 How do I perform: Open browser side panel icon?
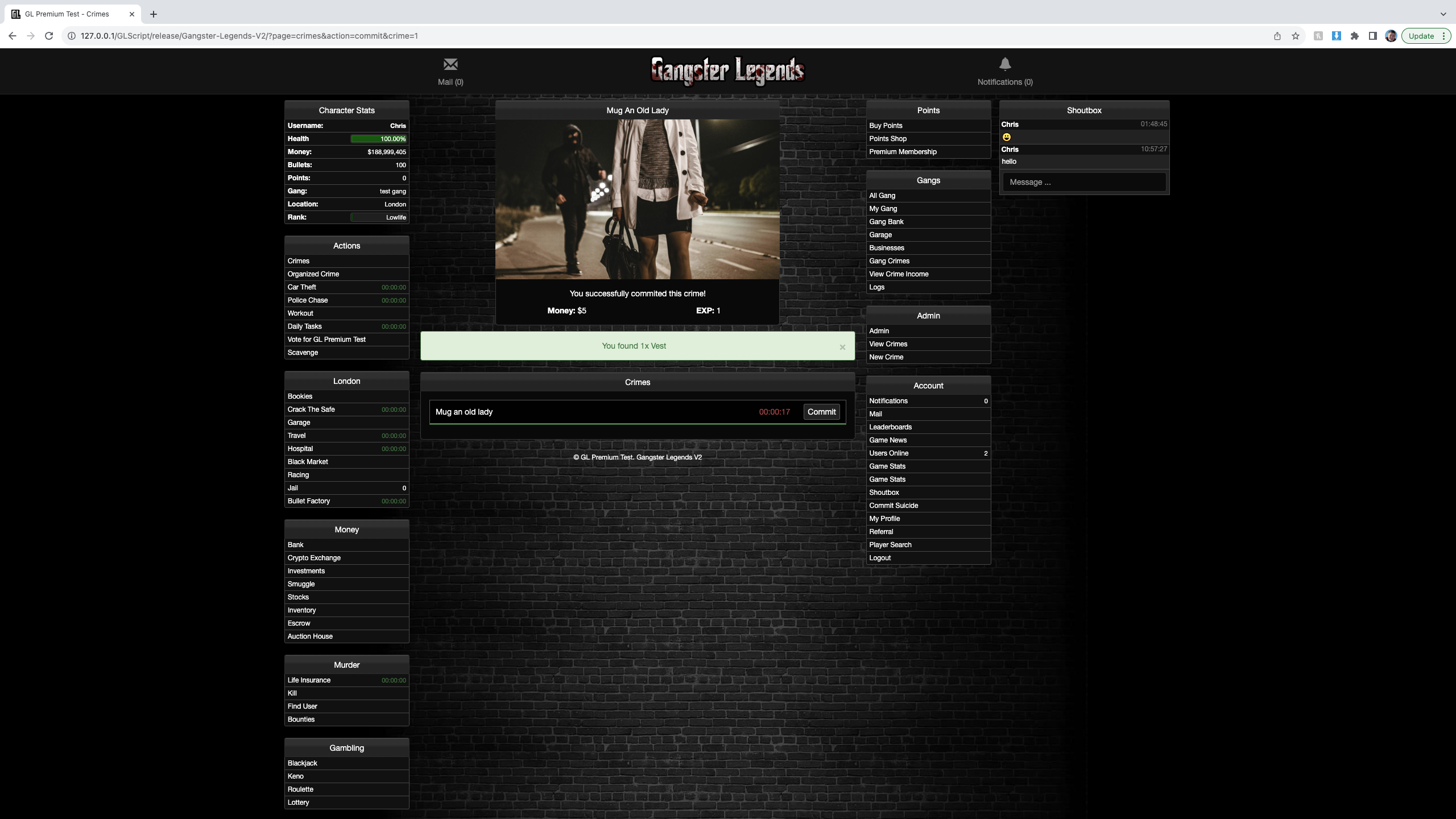(1373, 36)
